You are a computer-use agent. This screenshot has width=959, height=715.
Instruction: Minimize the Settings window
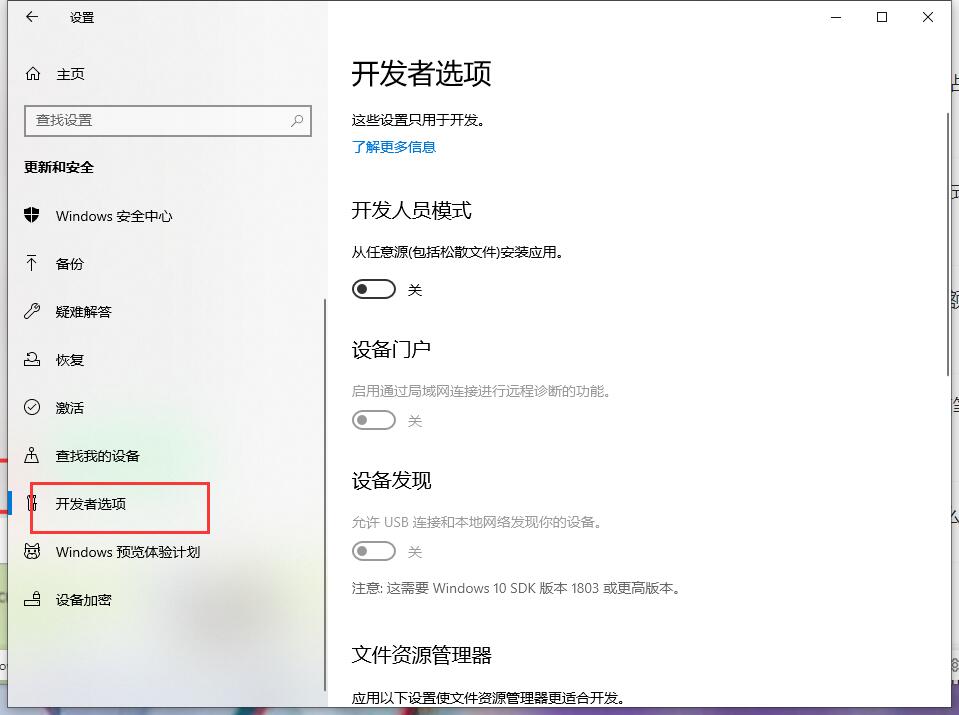pos(836,17)
